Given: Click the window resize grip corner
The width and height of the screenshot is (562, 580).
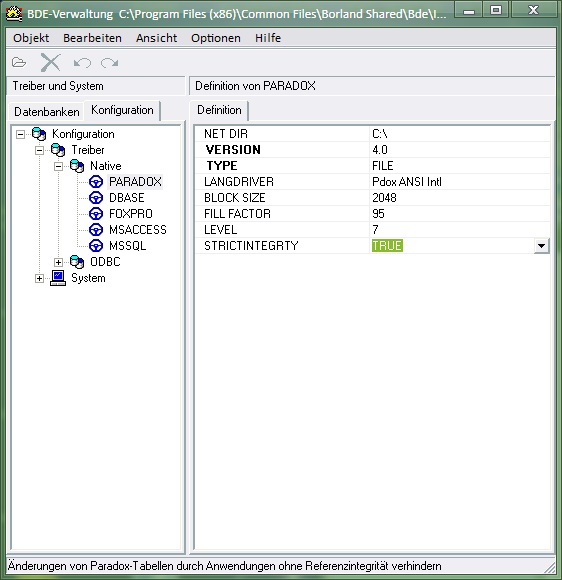Looking at the screenshot, I should (x=550, y=567).
